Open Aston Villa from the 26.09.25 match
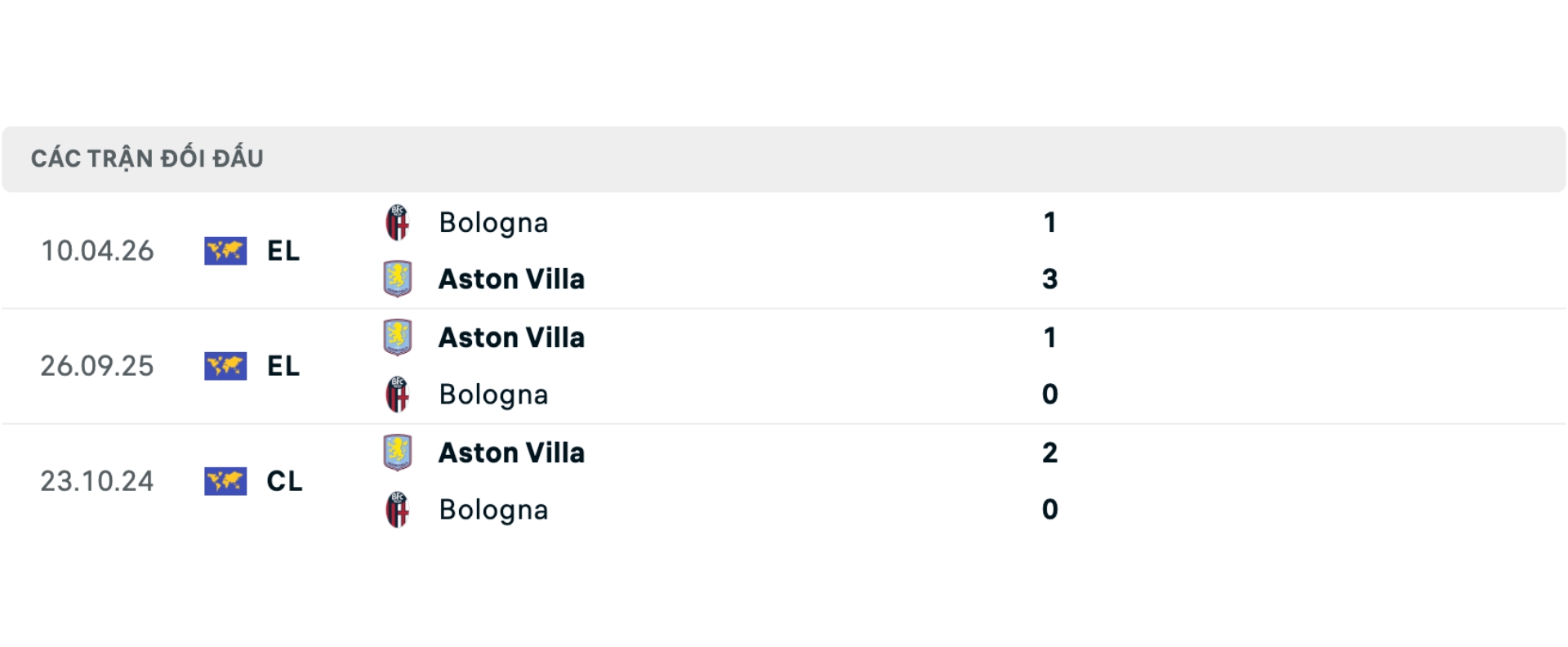The image size is (1568, 647). [511, 337]
